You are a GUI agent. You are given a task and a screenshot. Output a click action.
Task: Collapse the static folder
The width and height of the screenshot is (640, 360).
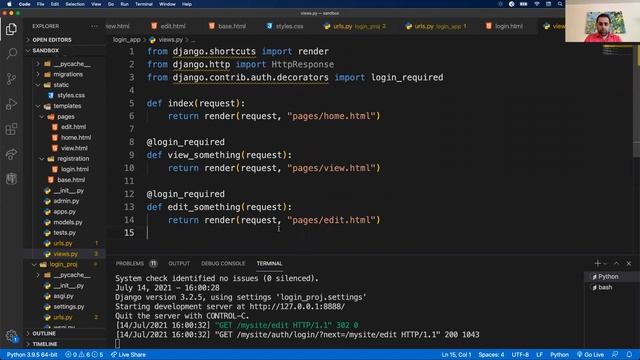pyautogui.click(x=61, y=85)
